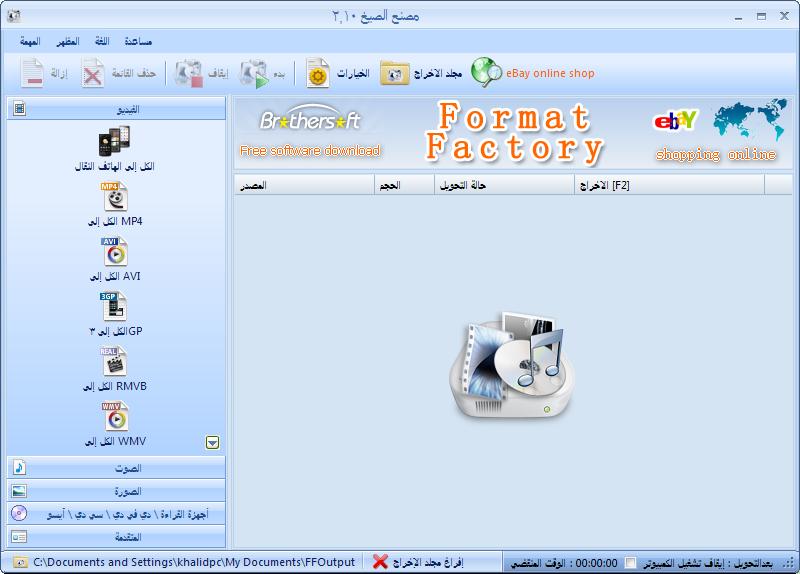Click the All to WMV text label
This screenshot has width=800, height=574.
115,441
